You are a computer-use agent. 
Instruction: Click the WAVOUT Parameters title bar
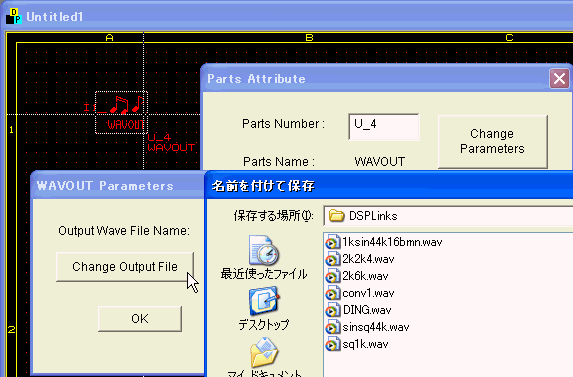click(x=118, y=186)
